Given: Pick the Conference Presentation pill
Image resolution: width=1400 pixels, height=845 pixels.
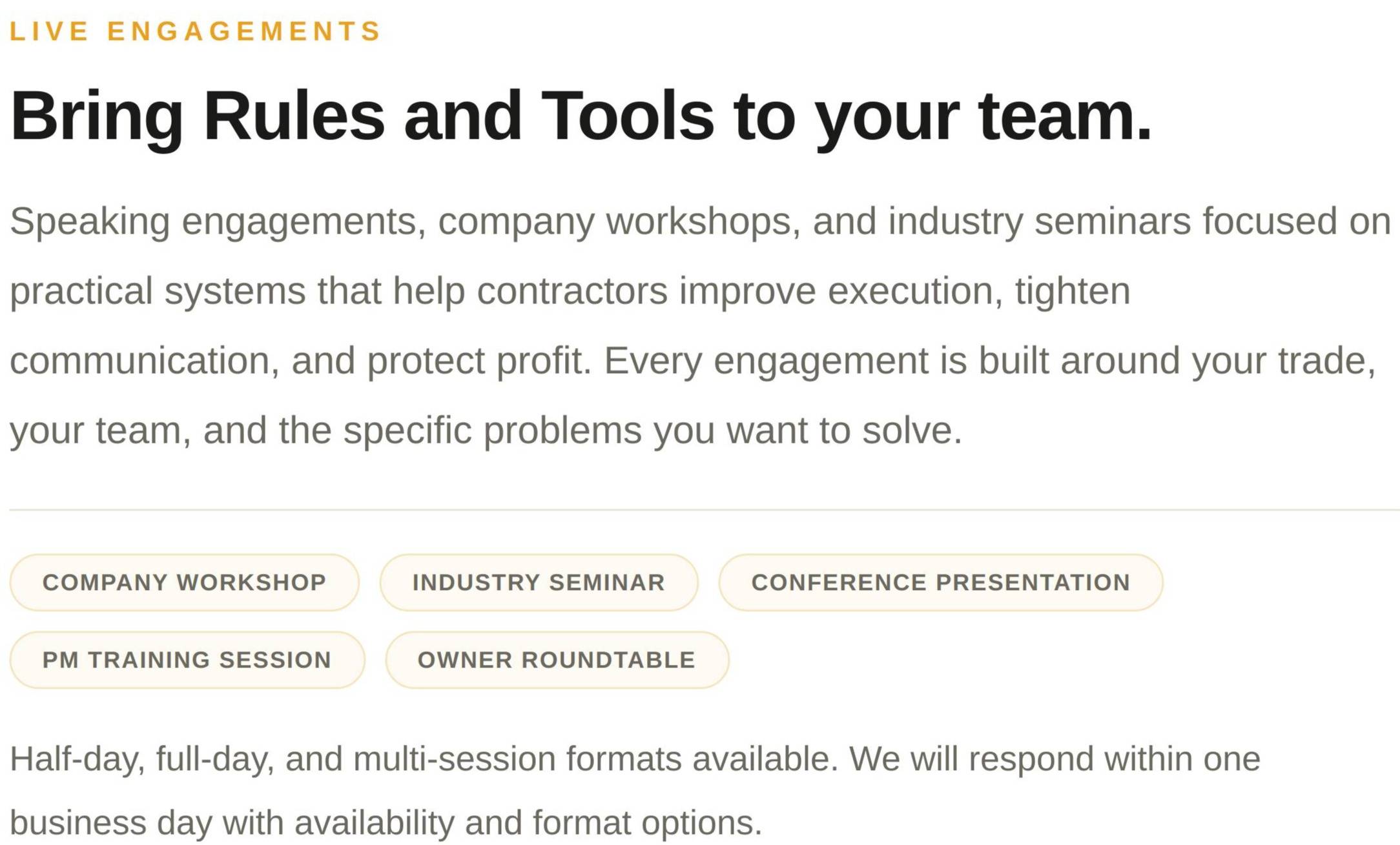Looking at the screenshot, I should (940, 582).
